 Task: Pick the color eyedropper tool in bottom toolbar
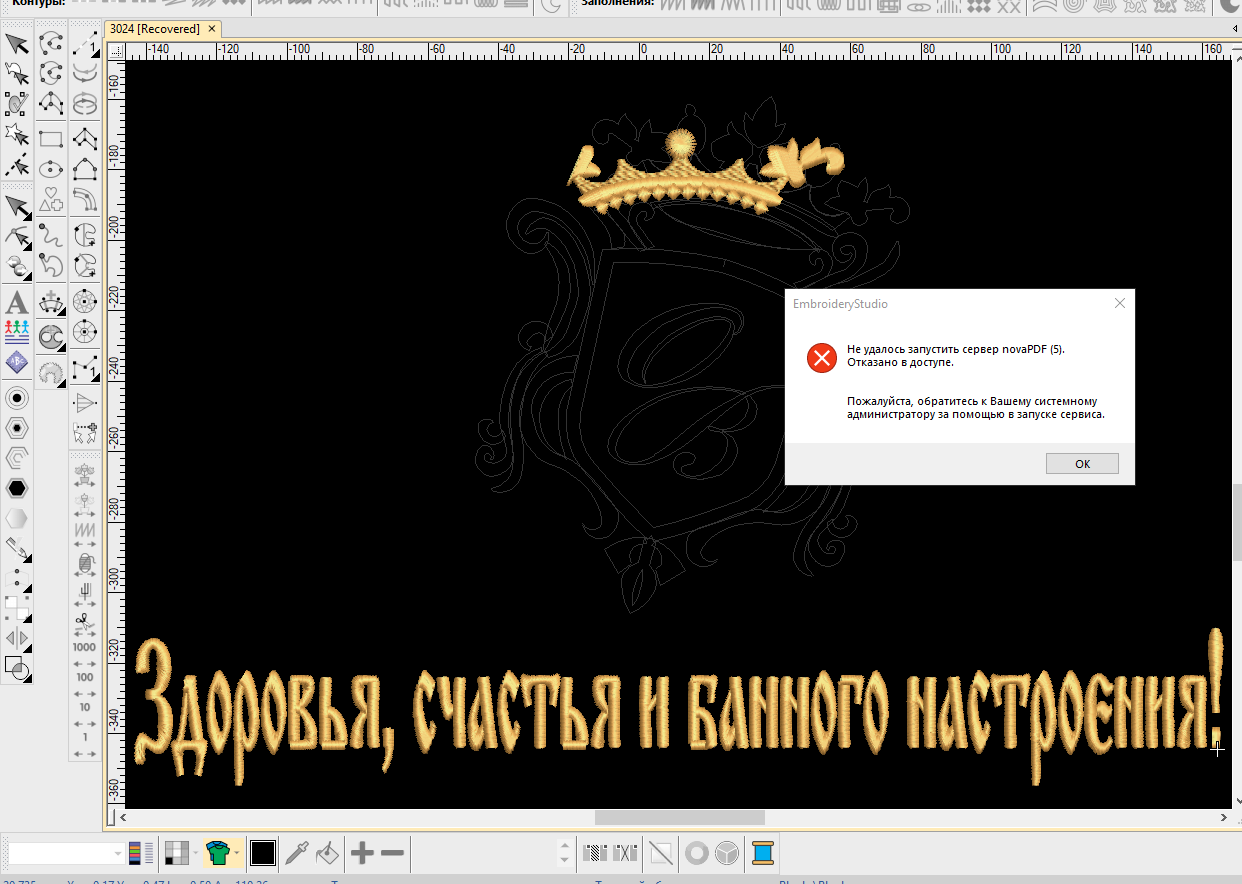[x=297, y=853]
